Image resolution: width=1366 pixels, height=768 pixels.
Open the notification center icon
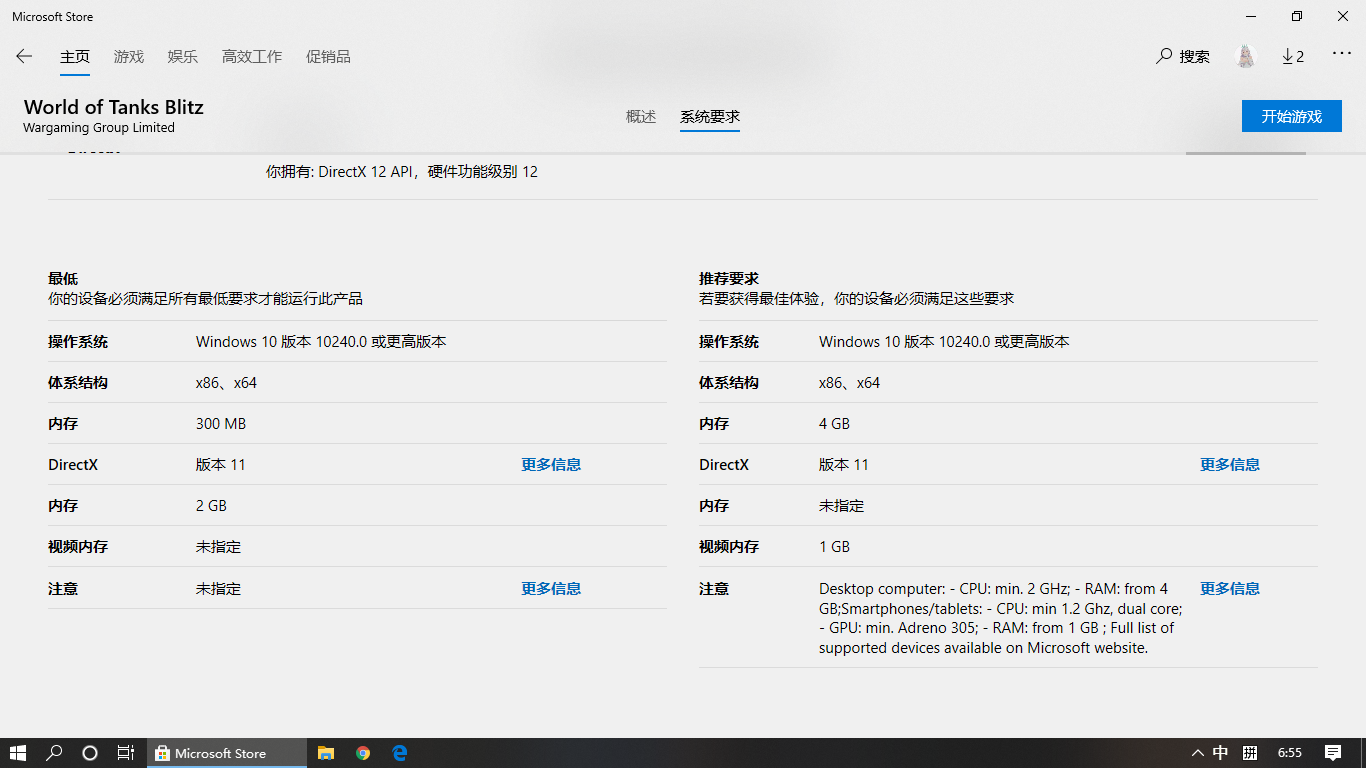click(1332, 753)
